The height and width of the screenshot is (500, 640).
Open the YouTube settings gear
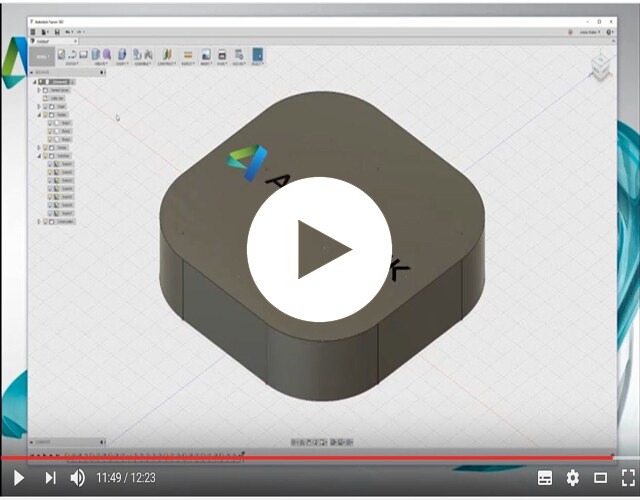572,478
